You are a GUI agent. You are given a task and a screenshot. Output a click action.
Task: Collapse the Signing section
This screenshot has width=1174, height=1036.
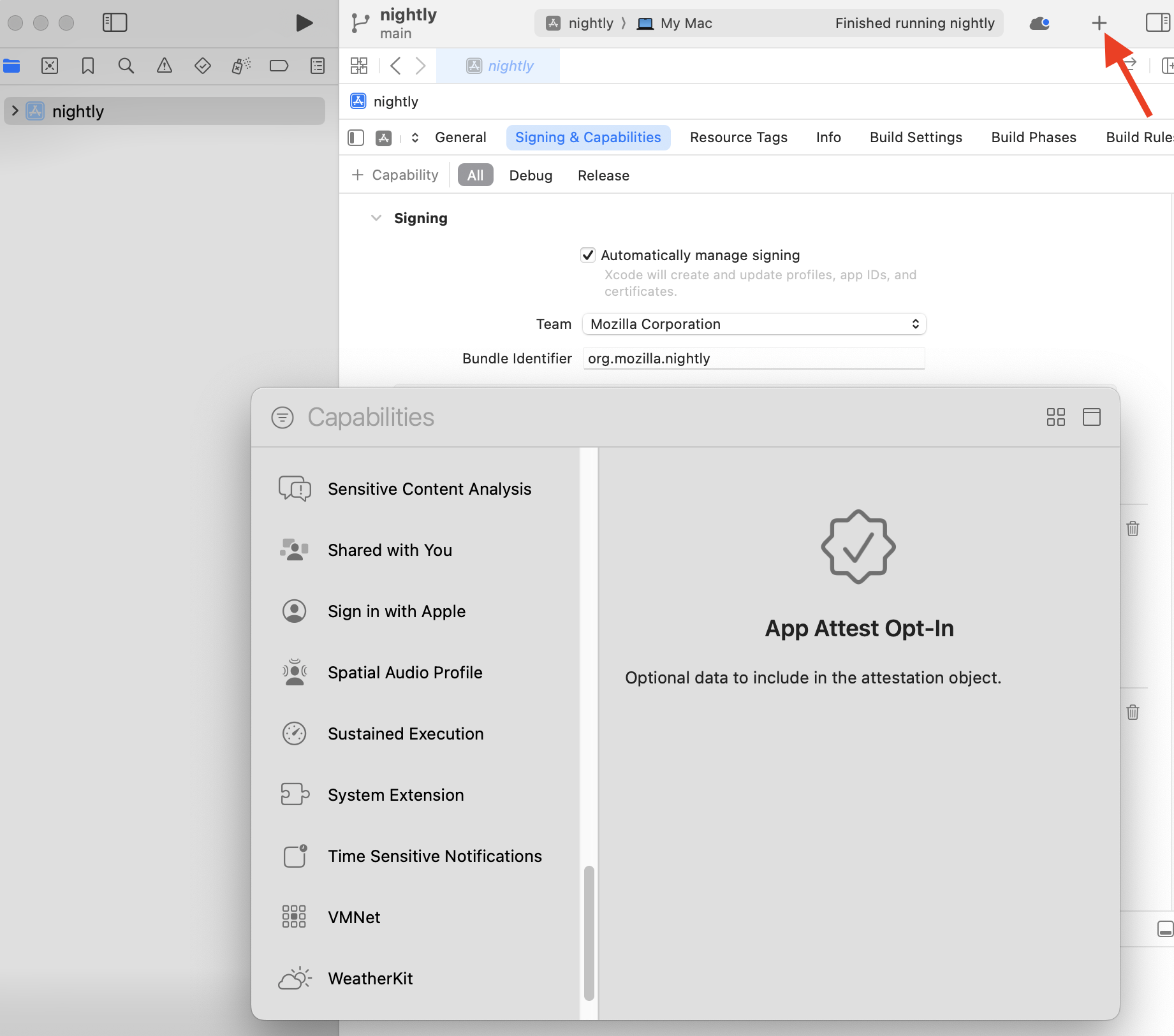coord(376,218)
